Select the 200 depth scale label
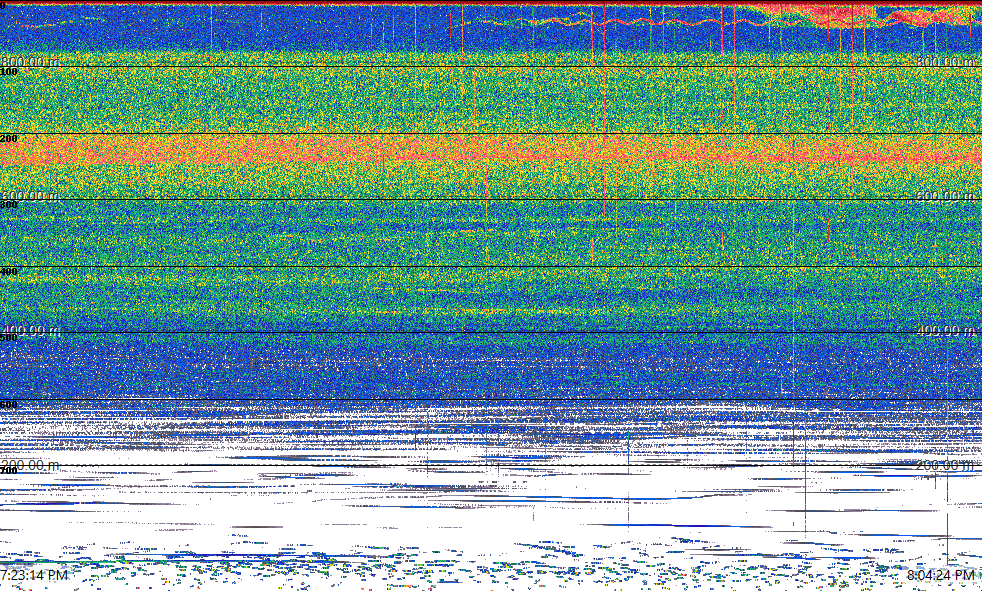 click(9, 138)
